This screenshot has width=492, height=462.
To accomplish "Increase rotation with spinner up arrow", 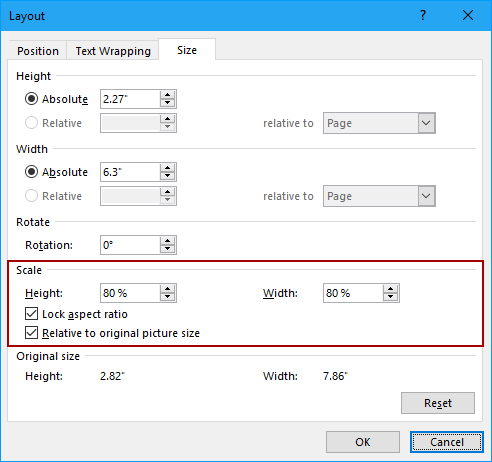I will click(x=167, y=241).
